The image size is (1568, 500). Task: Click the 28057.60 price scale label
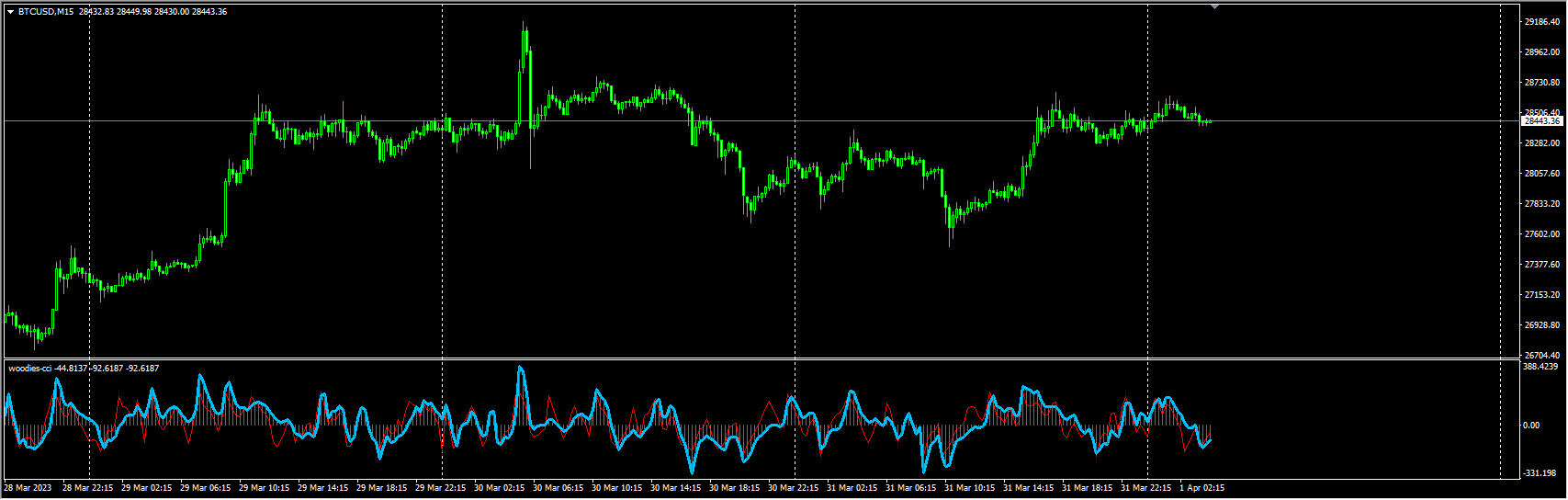pyautogui.click(x=1542, y=174)
